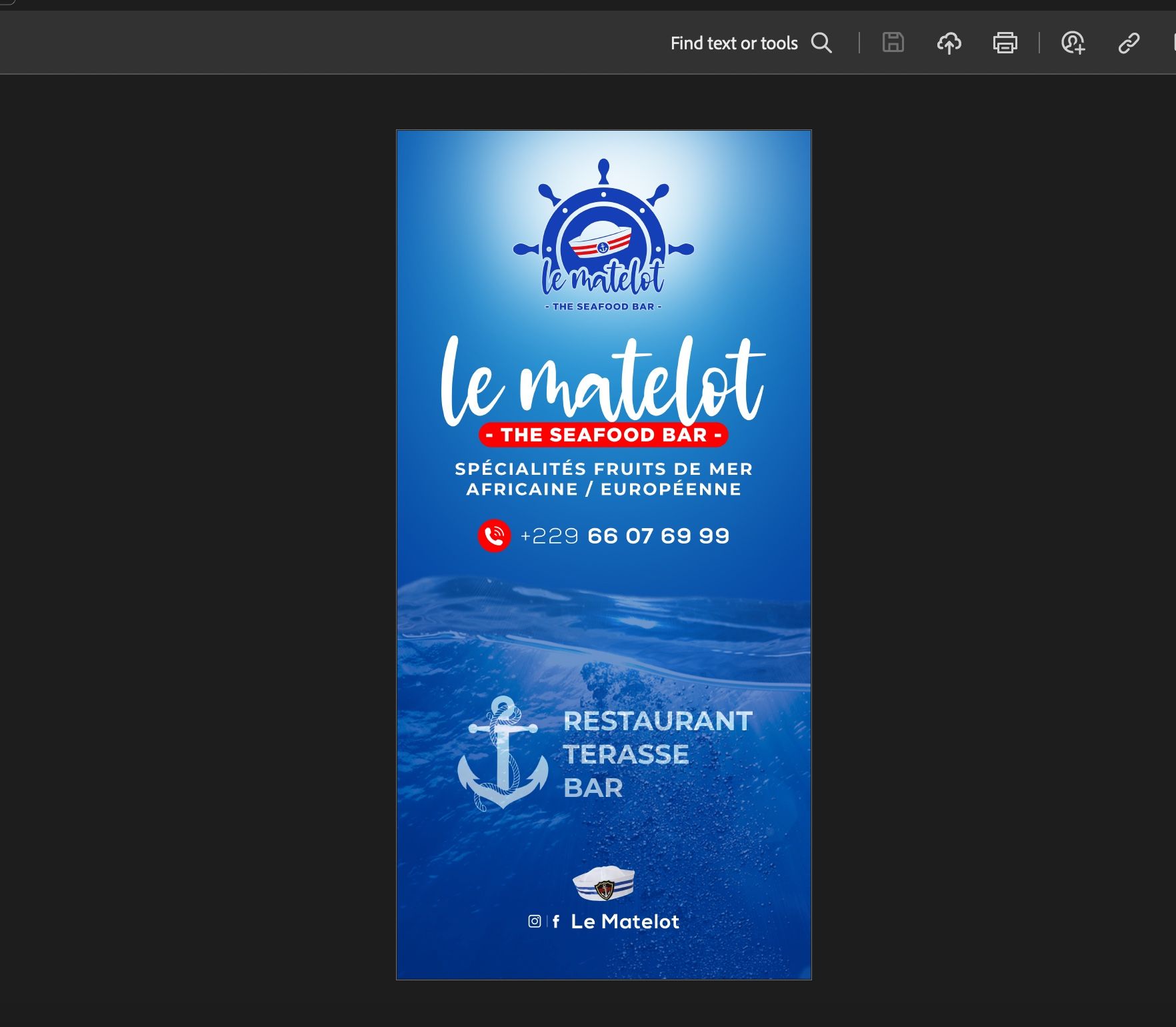Click the AFRICAINE / EUROPÉENNE line
This screenshot has height=1027, width=1176.
[604, 489]
